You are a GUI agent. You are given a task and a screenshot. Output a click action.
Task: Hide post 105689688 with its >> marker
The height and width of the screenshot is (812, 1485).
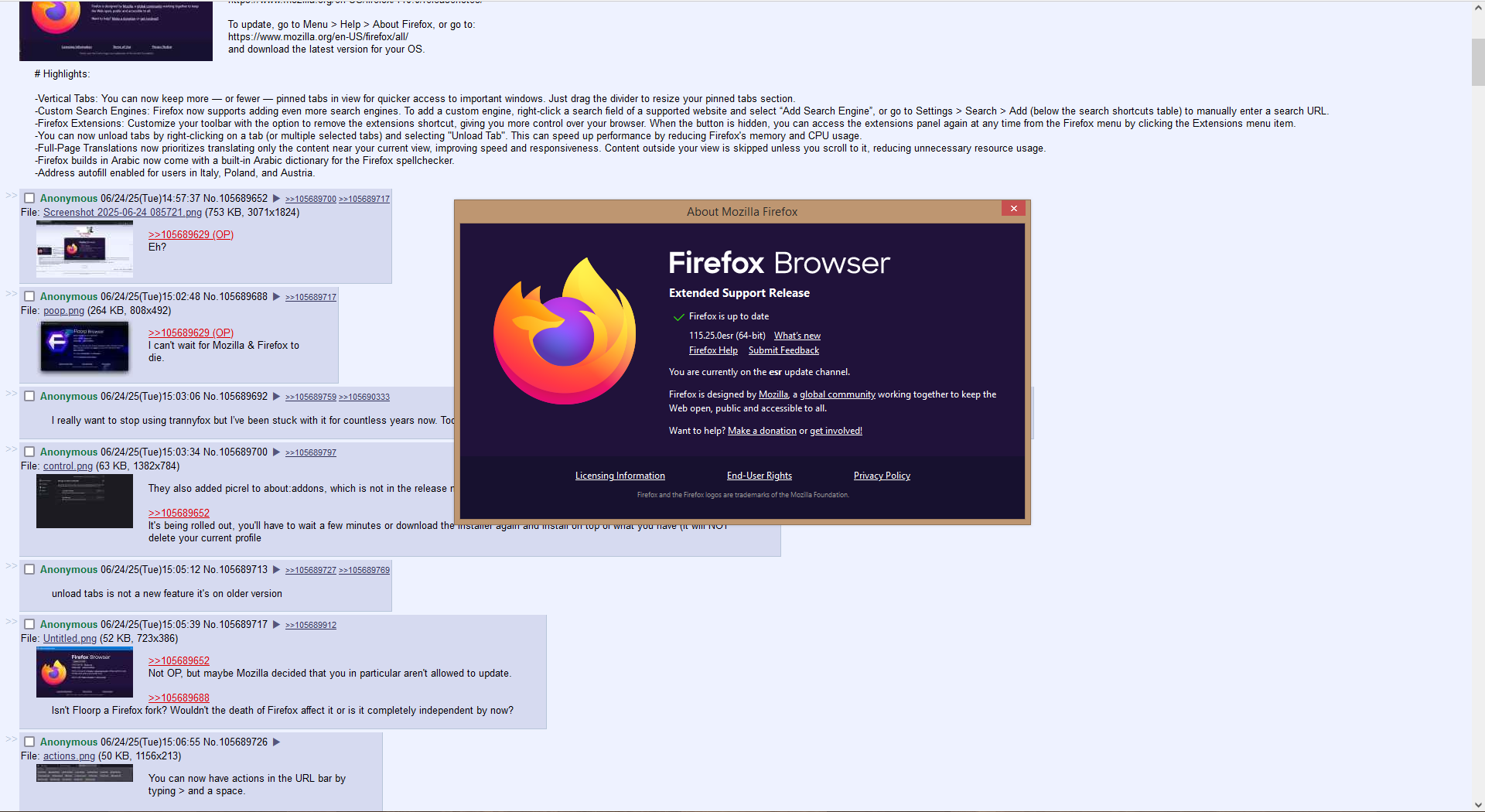click(11, 293)
